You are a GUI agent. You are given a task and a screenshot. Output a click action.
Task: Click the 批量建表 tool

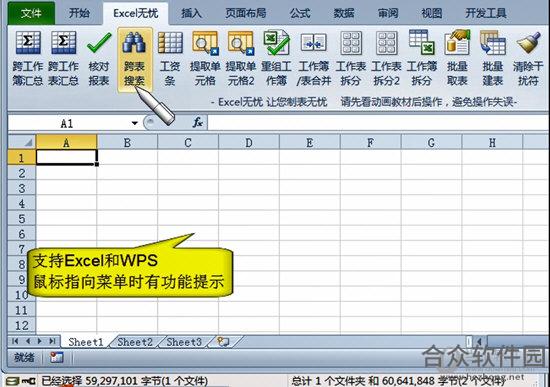(493, 59)
